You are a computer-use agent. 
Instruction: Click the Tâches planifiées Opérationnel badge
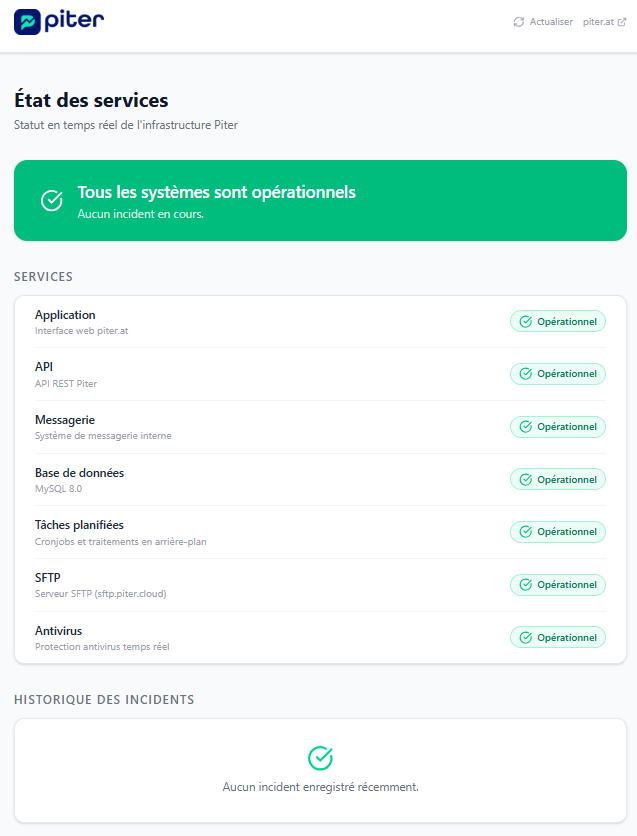pos(558,532)
